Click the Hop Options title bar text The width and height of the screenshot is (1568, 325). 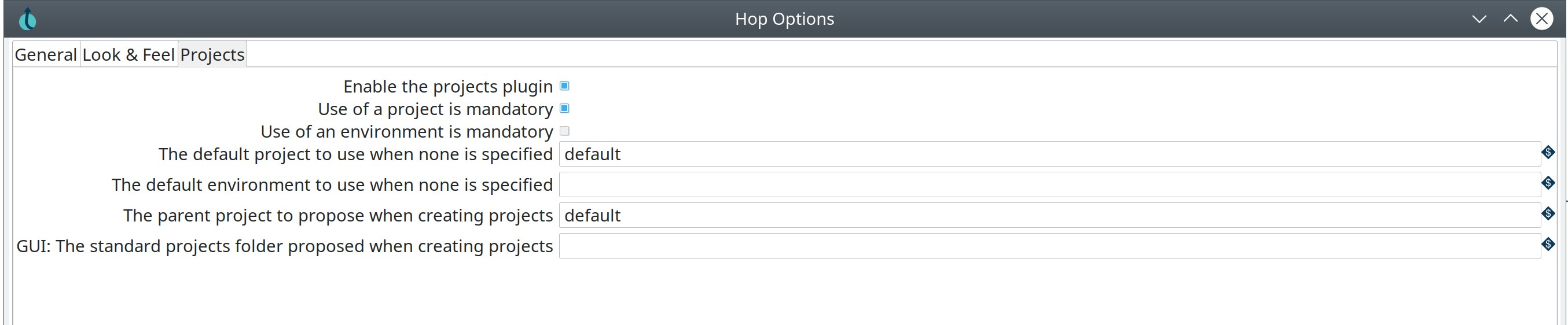(784, 19)
